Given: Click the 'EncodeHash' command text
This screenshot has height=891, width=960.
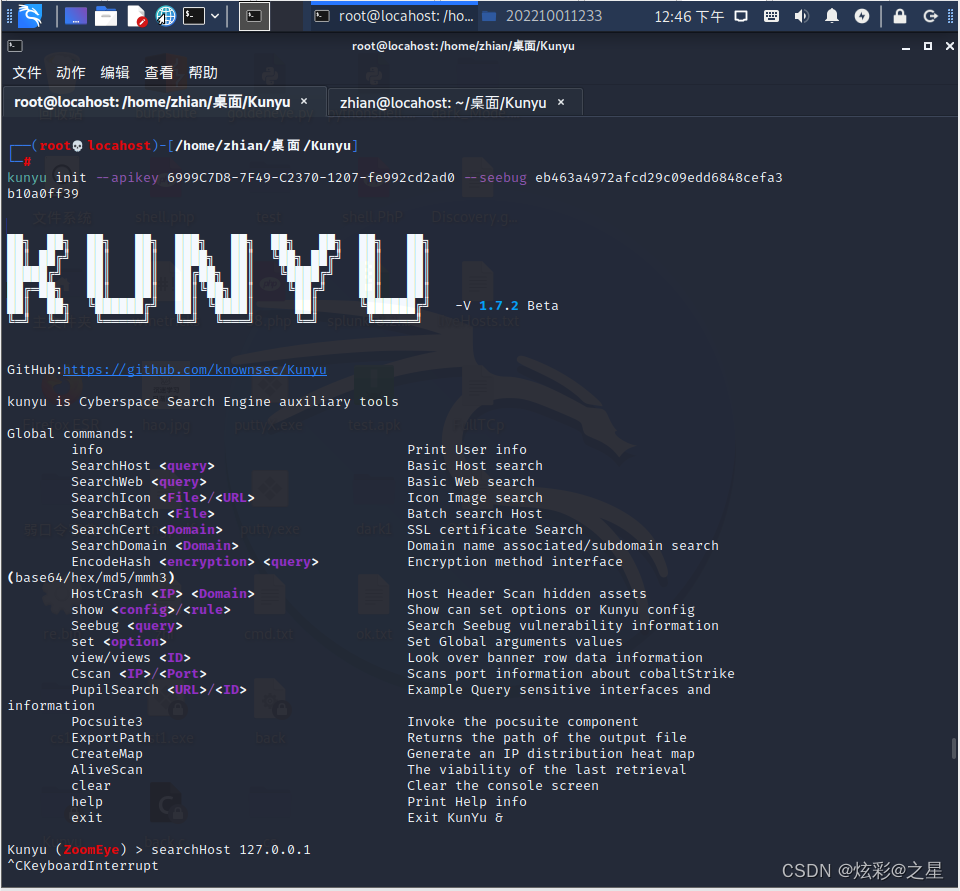Looking at the screenshot, I should pyautogui.click(x=110, y=562).
